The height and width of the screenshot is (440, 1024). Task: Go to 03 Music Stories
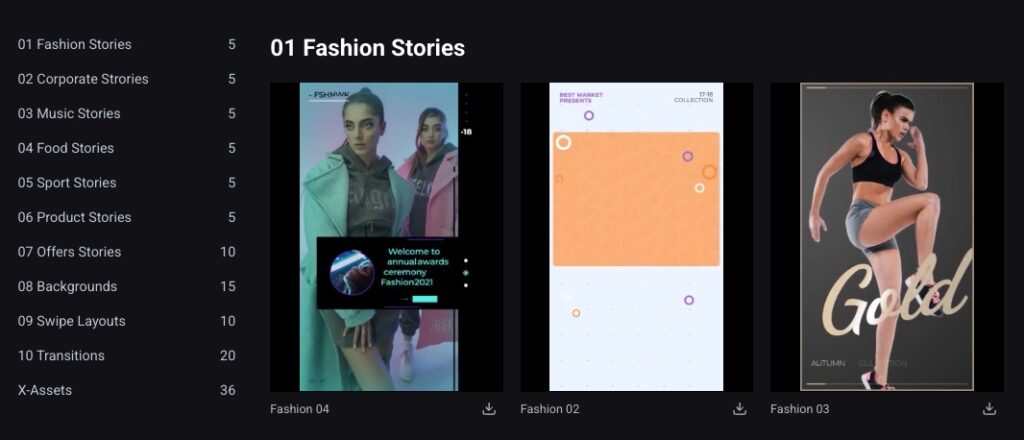tap(69, 114)
